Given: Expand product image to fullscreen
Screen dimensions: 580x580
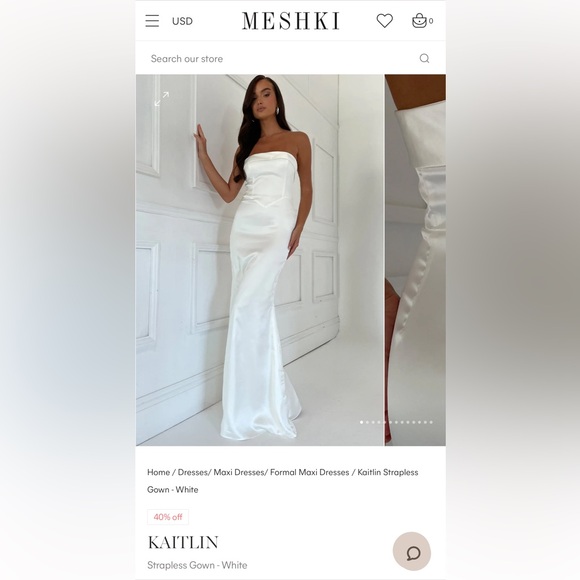Looking at the screenshot, I should tap(162, 99).
